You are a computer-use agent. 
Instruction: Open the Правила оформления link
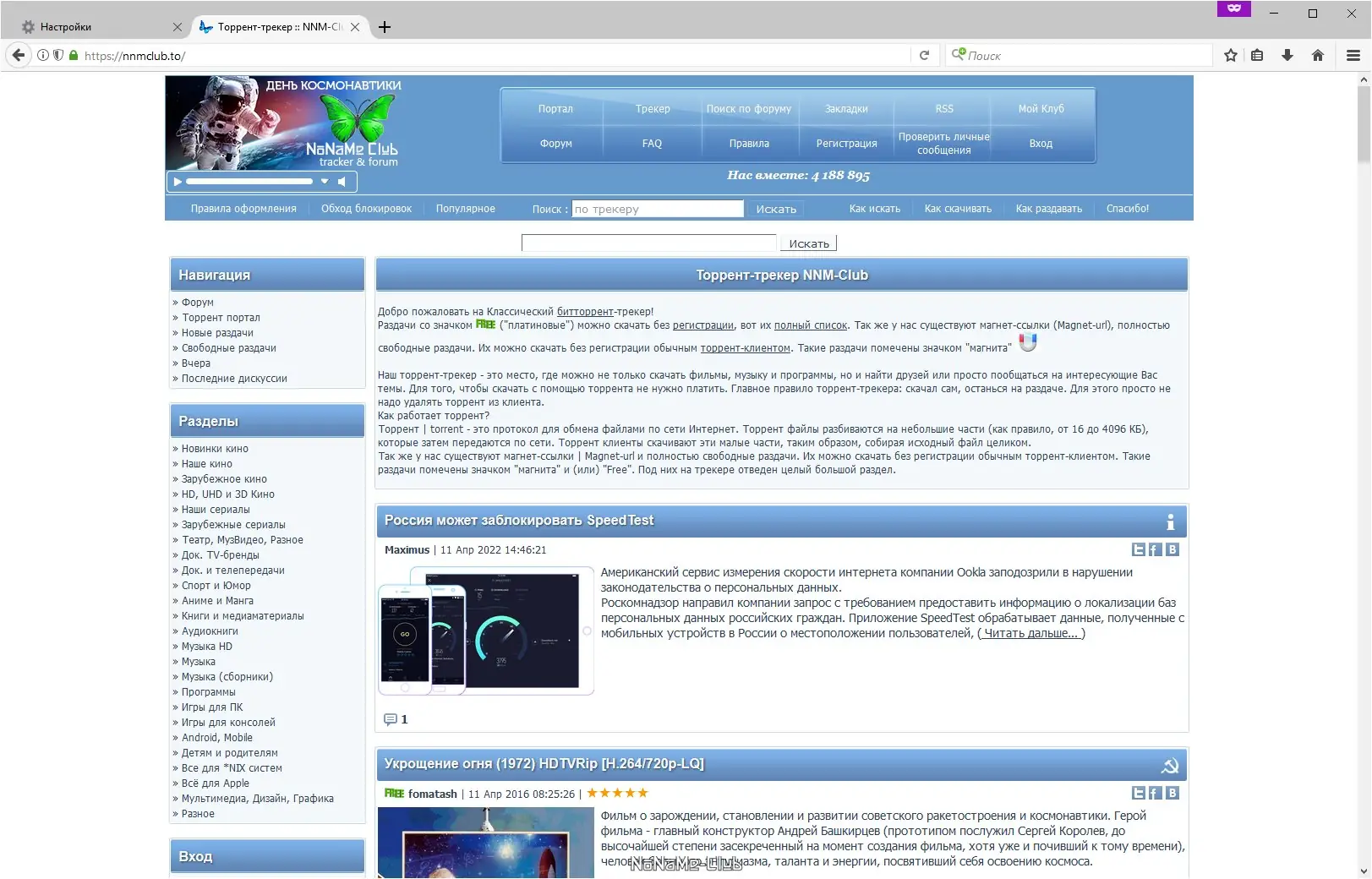point(243,209)
